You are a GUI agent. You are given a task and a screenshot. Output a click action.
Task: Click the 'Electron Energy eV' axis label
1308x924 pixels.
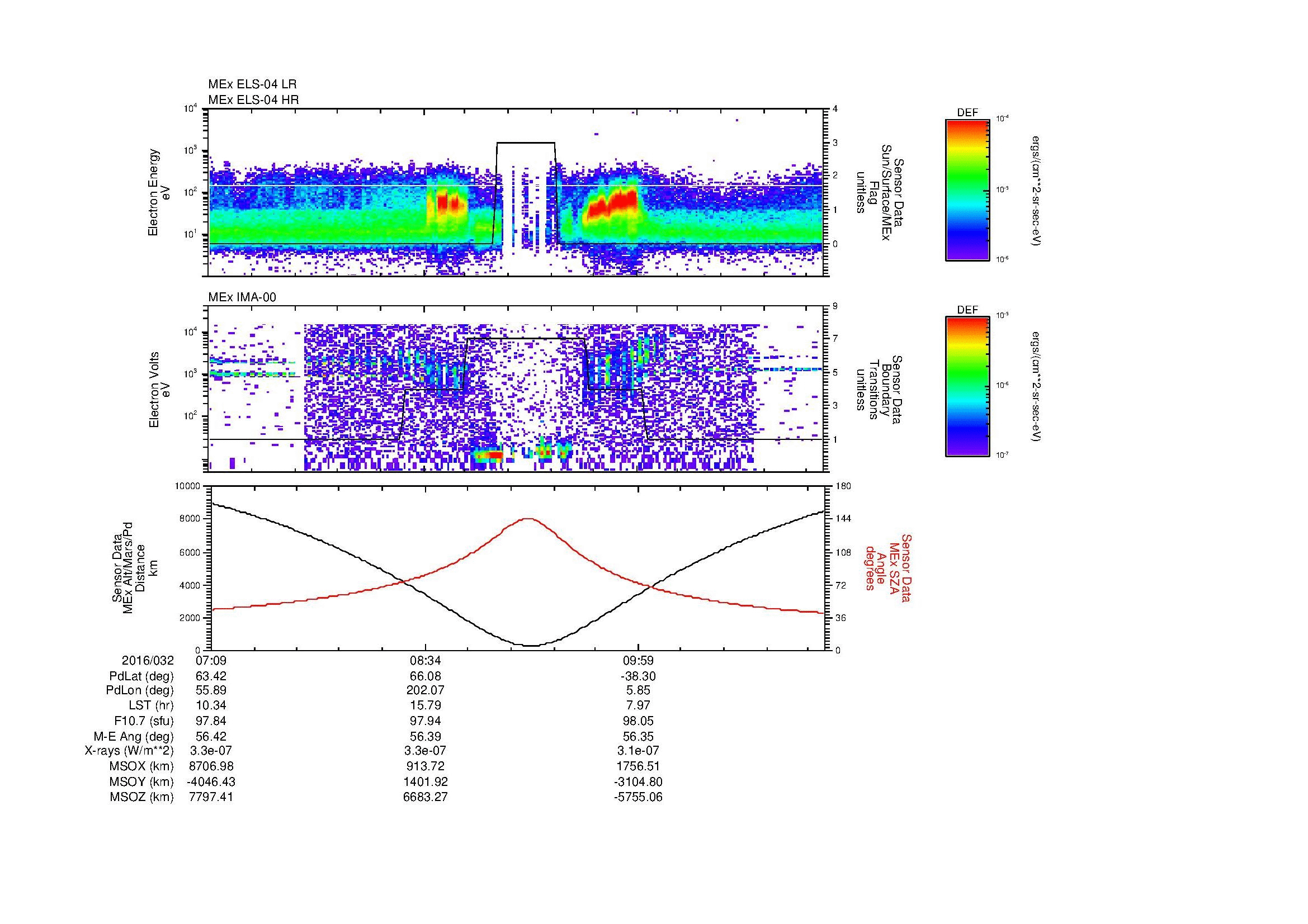[x=159, y=192]
